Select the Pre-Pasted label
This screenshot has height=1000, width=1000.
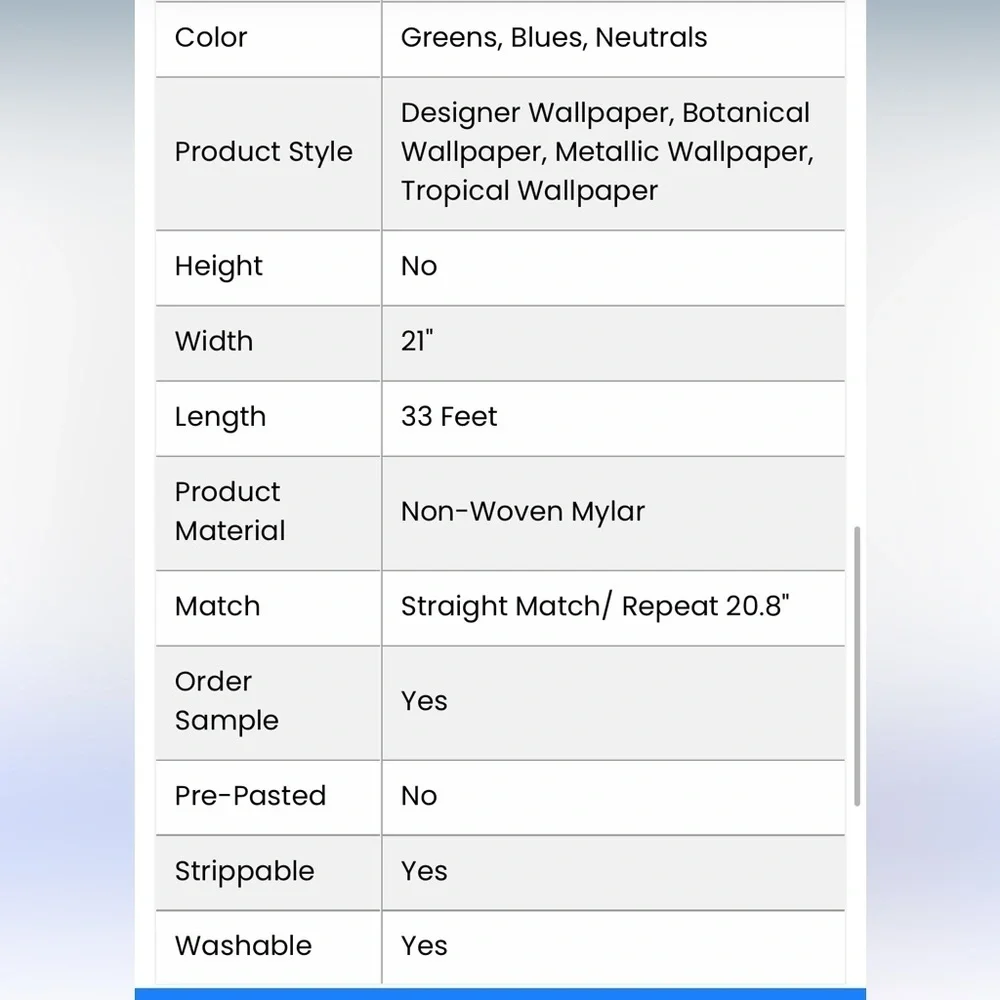click(x=251, y=796)
